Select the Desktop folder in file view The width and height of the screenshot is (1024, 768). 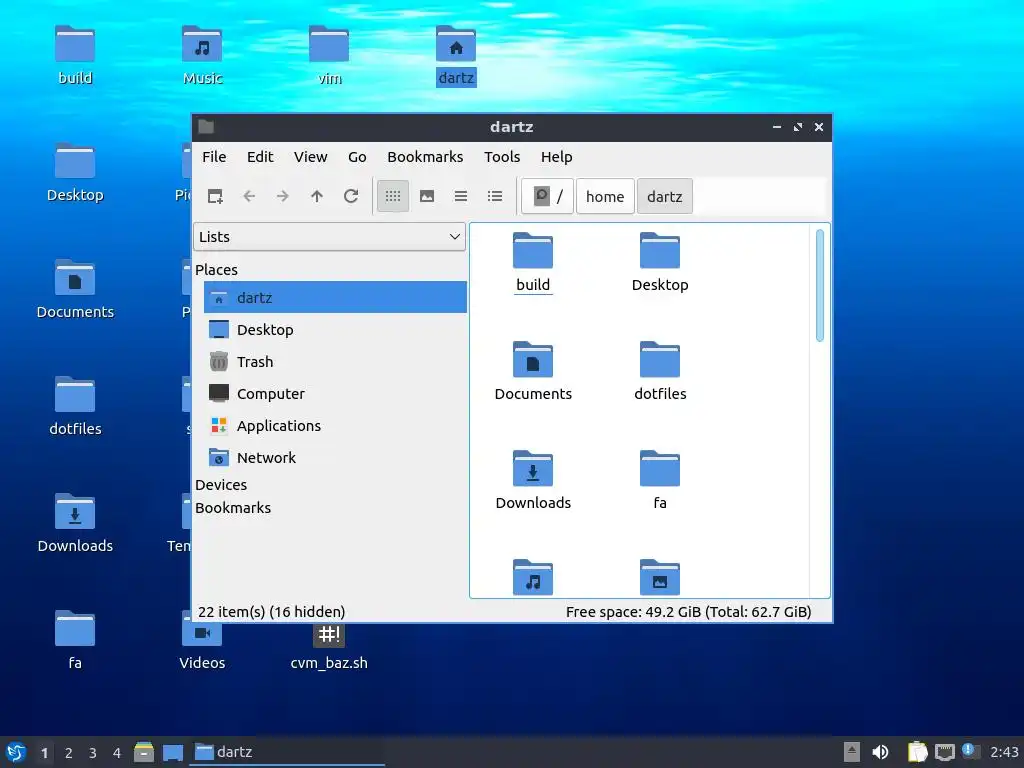[x=660, y=263]
